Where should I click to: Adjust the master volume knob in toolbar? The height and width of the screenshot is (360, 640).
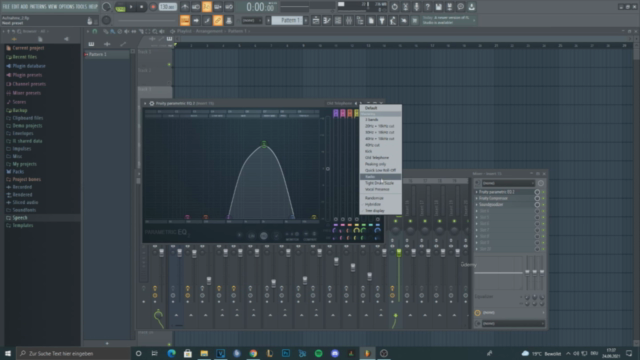(x=106, y=7)
